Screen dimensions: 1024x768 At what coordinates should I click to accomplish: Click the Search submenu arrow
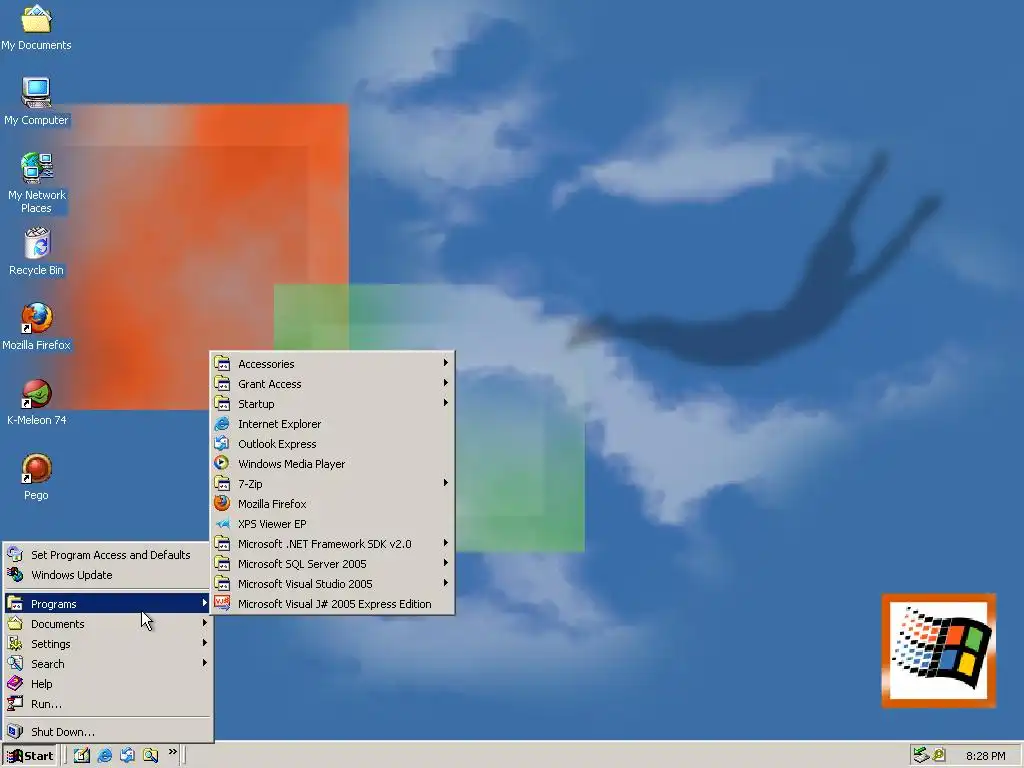coord(204,663)
